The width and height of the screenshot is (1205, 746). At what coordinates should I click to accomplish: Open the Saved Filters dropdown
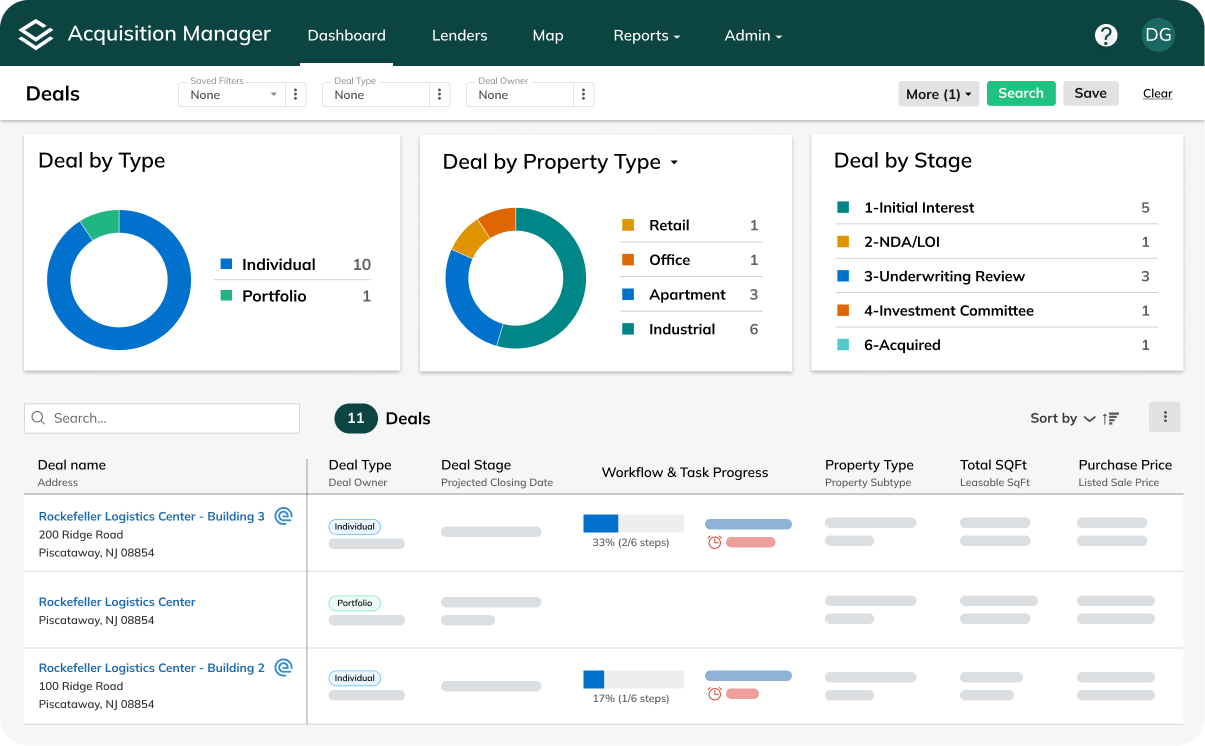(232, 95)
